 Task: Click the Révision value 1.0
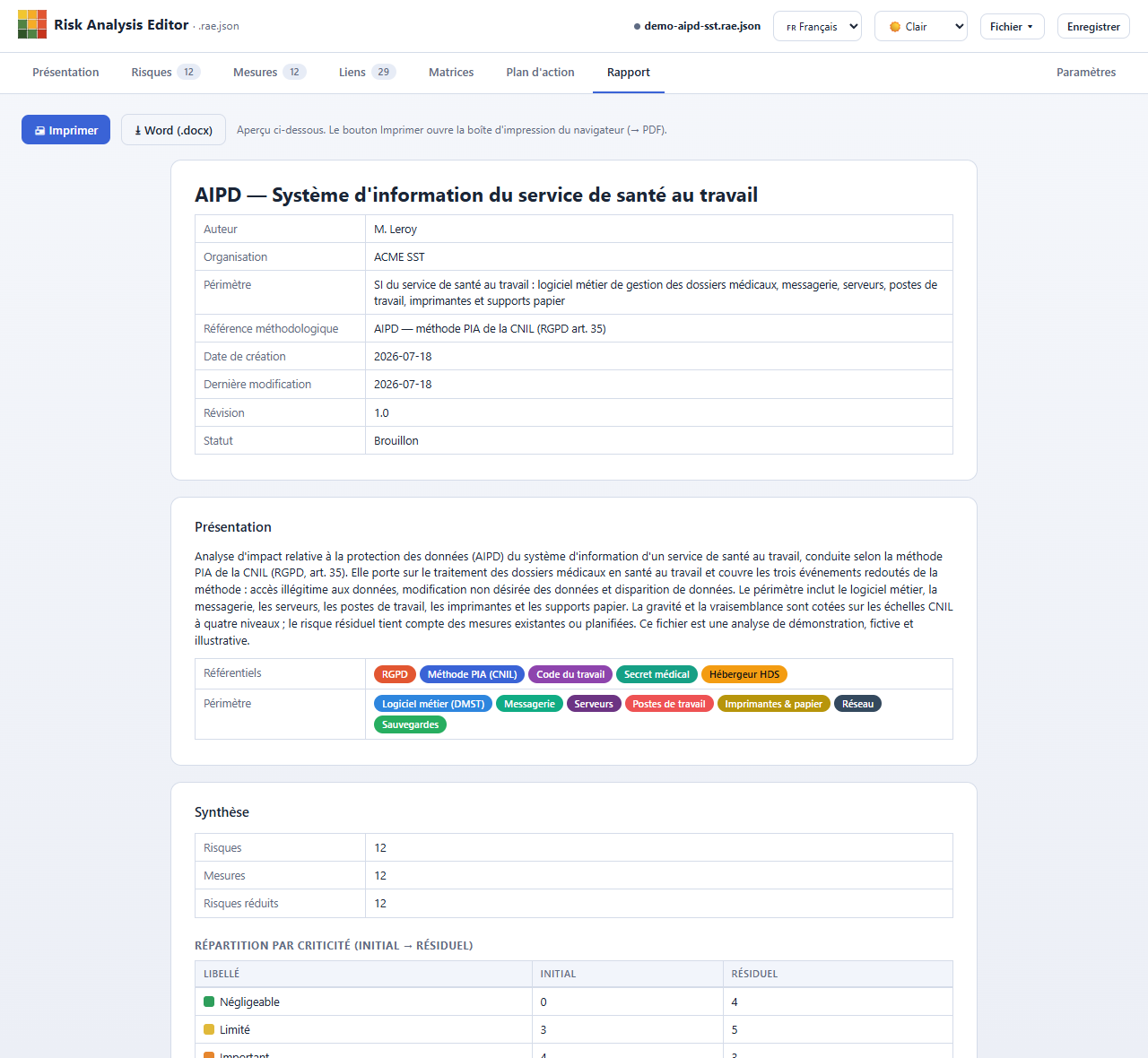[x=381, y=412]
